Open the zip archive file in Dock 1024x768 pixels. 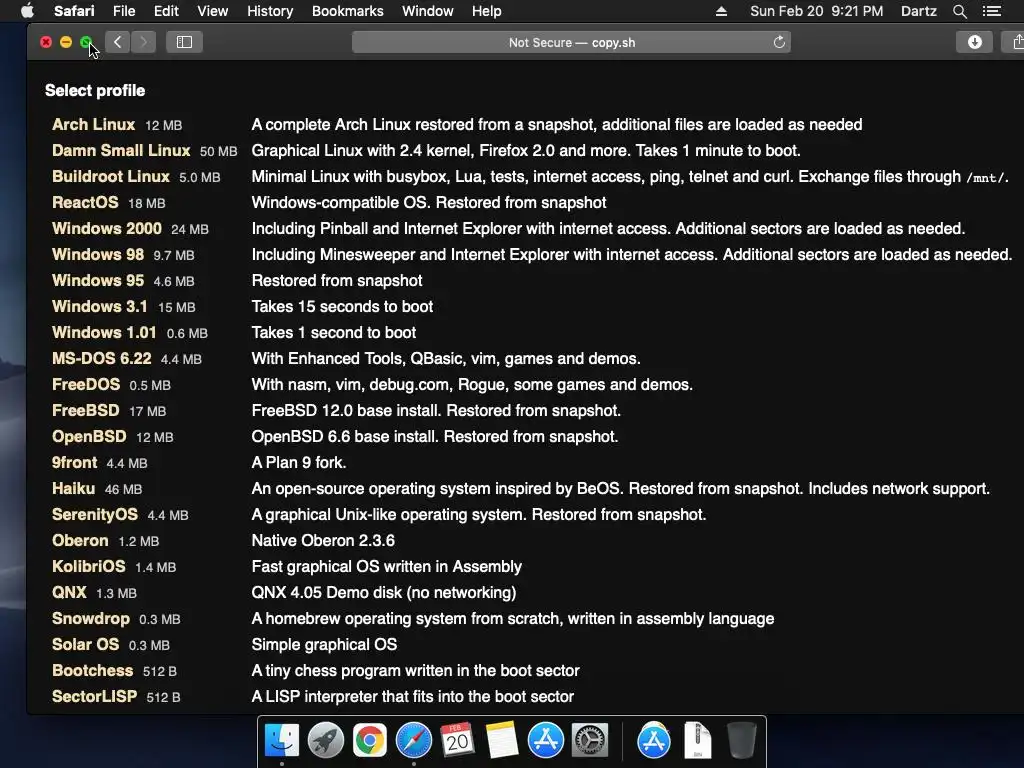coord(697,741)
